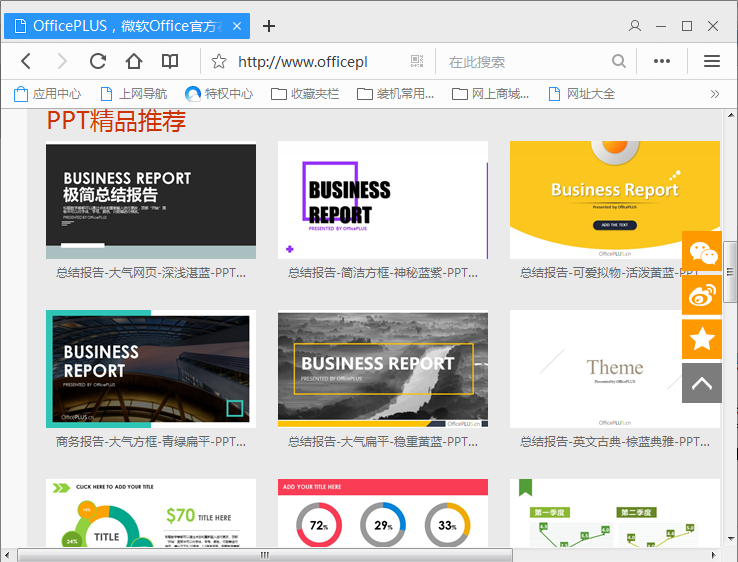Viewport: 738px width, 562px height.
Task: Open the 网上商城 bookmark folder
Action: (490, 94)
